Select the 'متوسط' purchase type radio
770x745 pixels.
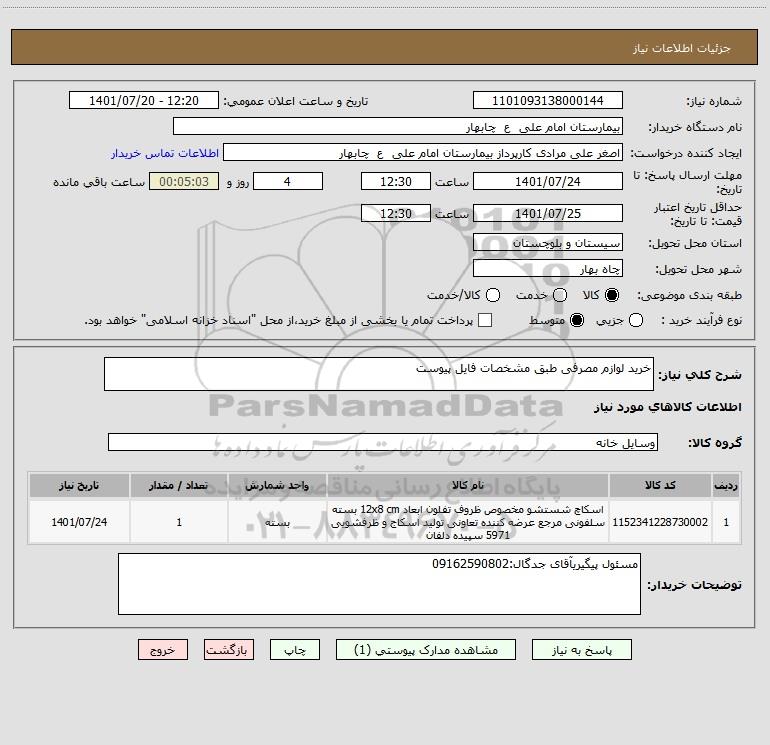(x=577, y=320)
